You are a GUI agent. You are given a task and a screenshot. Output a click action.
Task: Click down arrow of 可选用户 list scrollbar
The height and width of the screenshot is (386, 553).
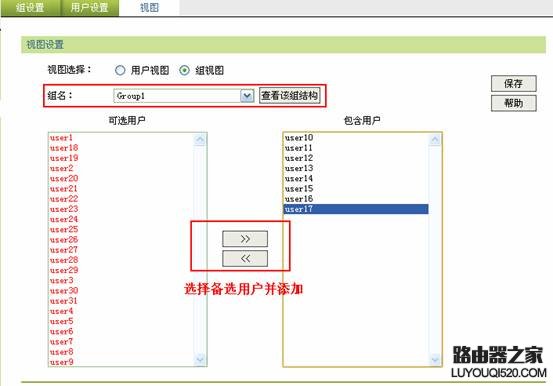point(200,360)
